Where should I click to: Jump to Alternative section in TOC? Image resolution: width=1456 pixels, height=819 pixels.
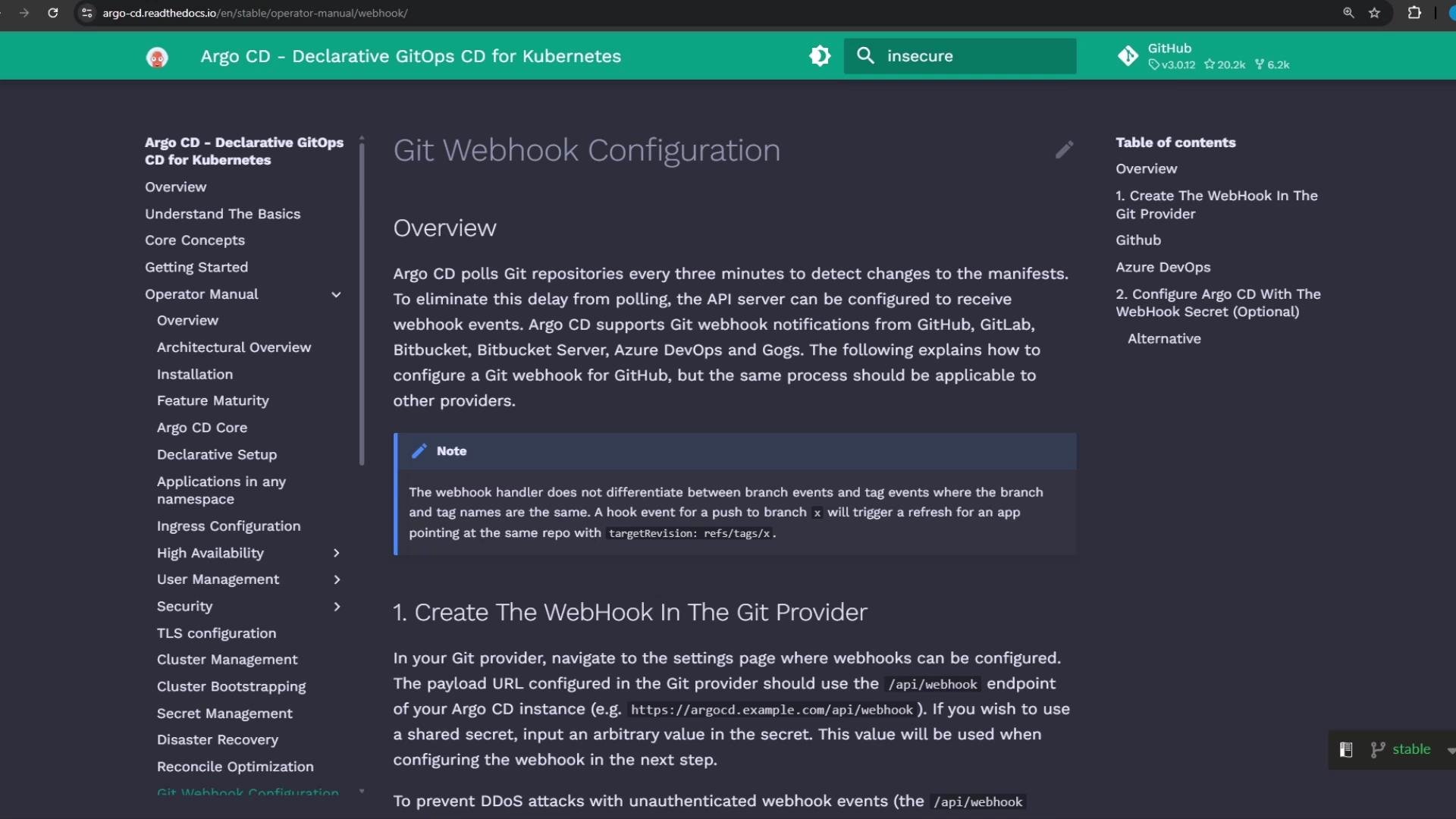[x=1164, y=339]
